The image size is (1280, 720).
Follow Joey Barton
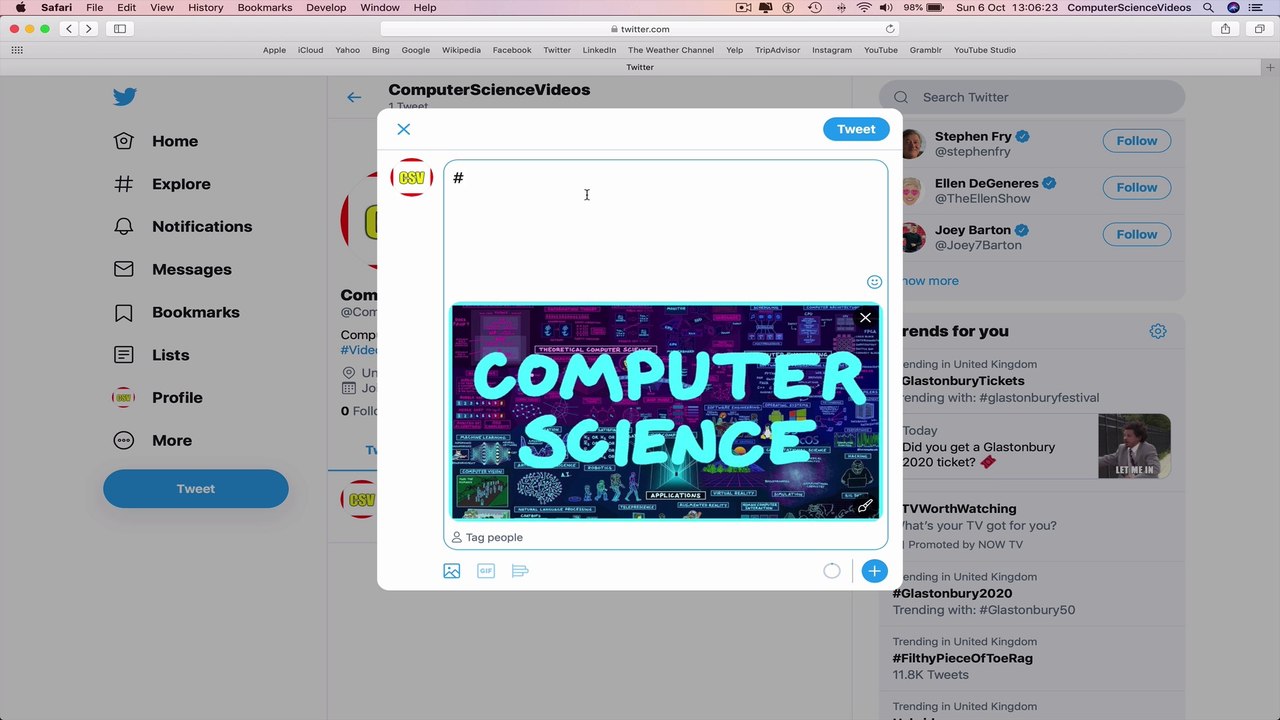(1137, 234)
